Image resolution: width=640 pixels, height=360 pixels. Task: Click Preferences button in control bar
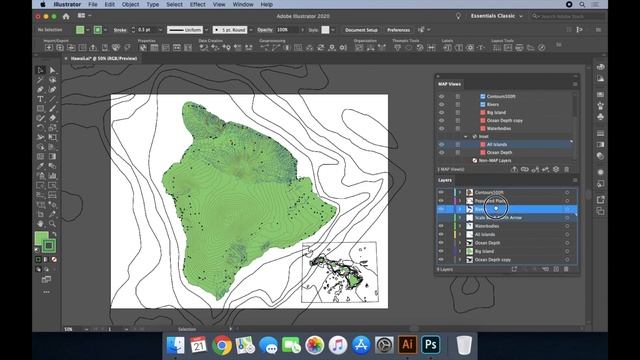point(398,30)
